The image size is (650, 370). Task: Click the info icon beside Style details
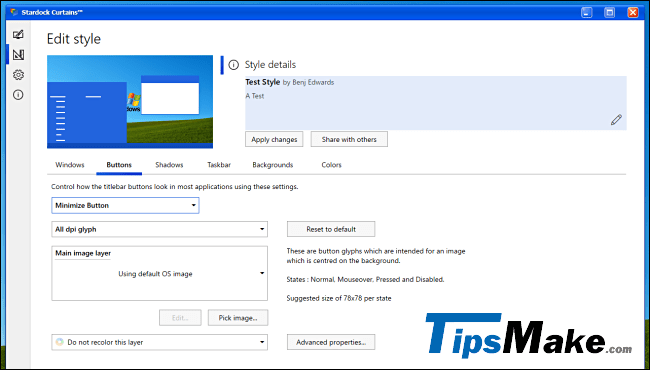click(234, 65)
